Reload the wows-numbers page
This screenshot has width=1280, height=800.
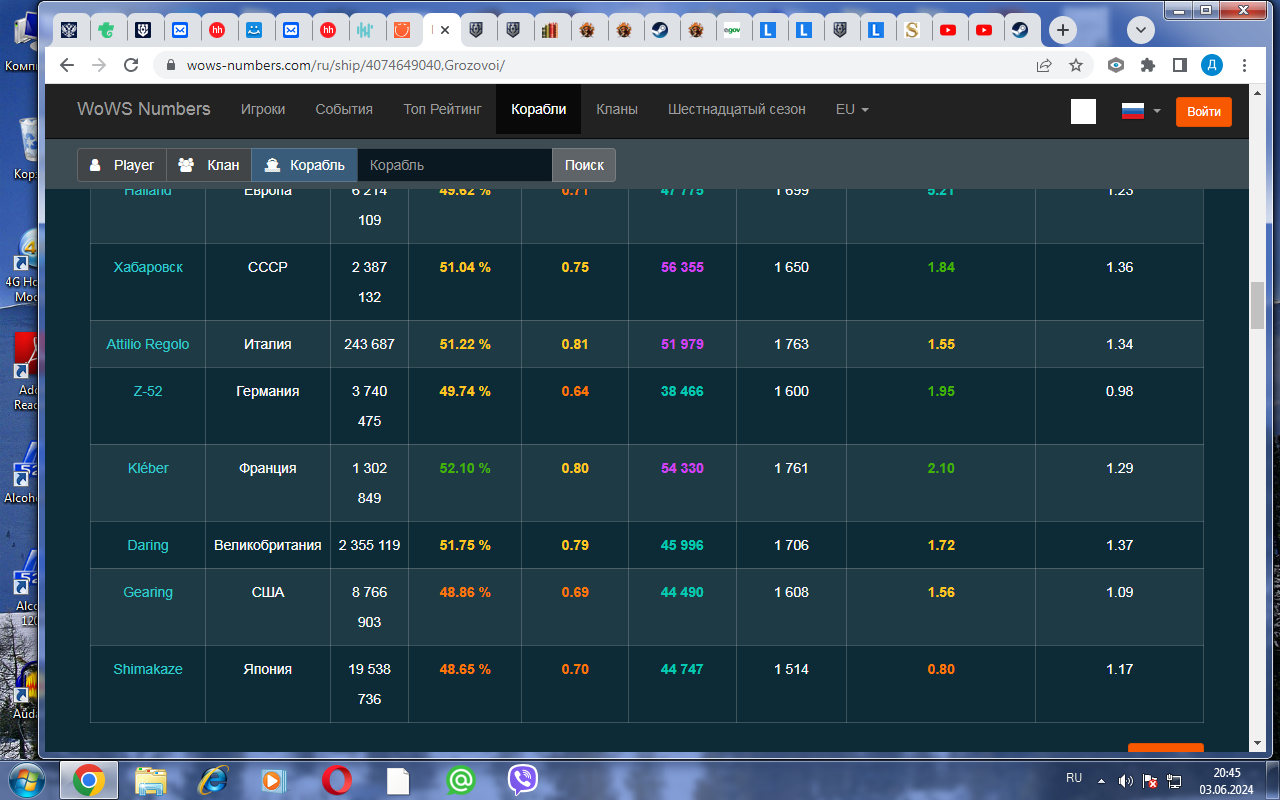click(130, 65)
